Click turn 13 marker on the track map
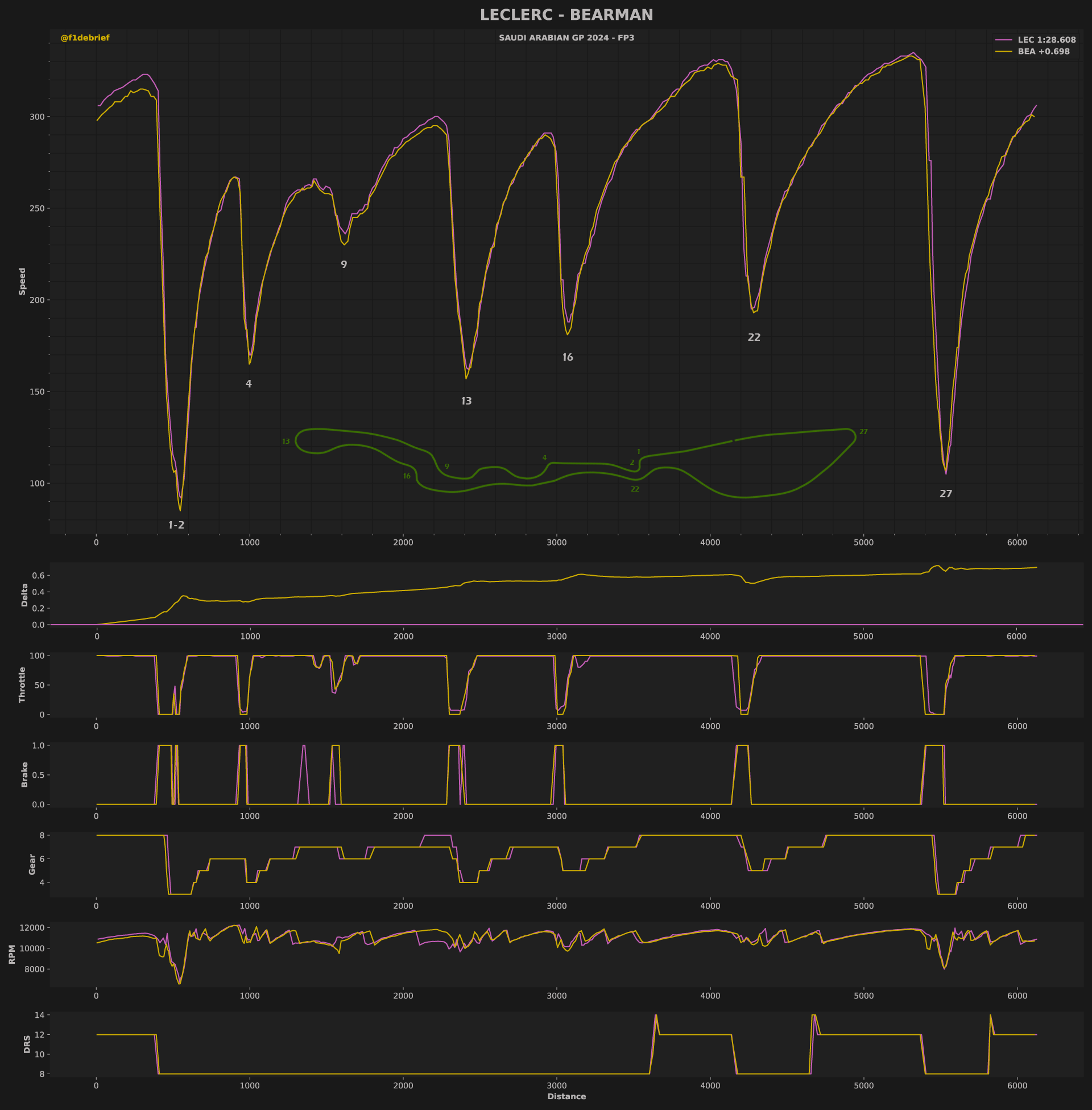Image resolution: width=1092 pixels, height=1110 pixels. click(286, 441)
